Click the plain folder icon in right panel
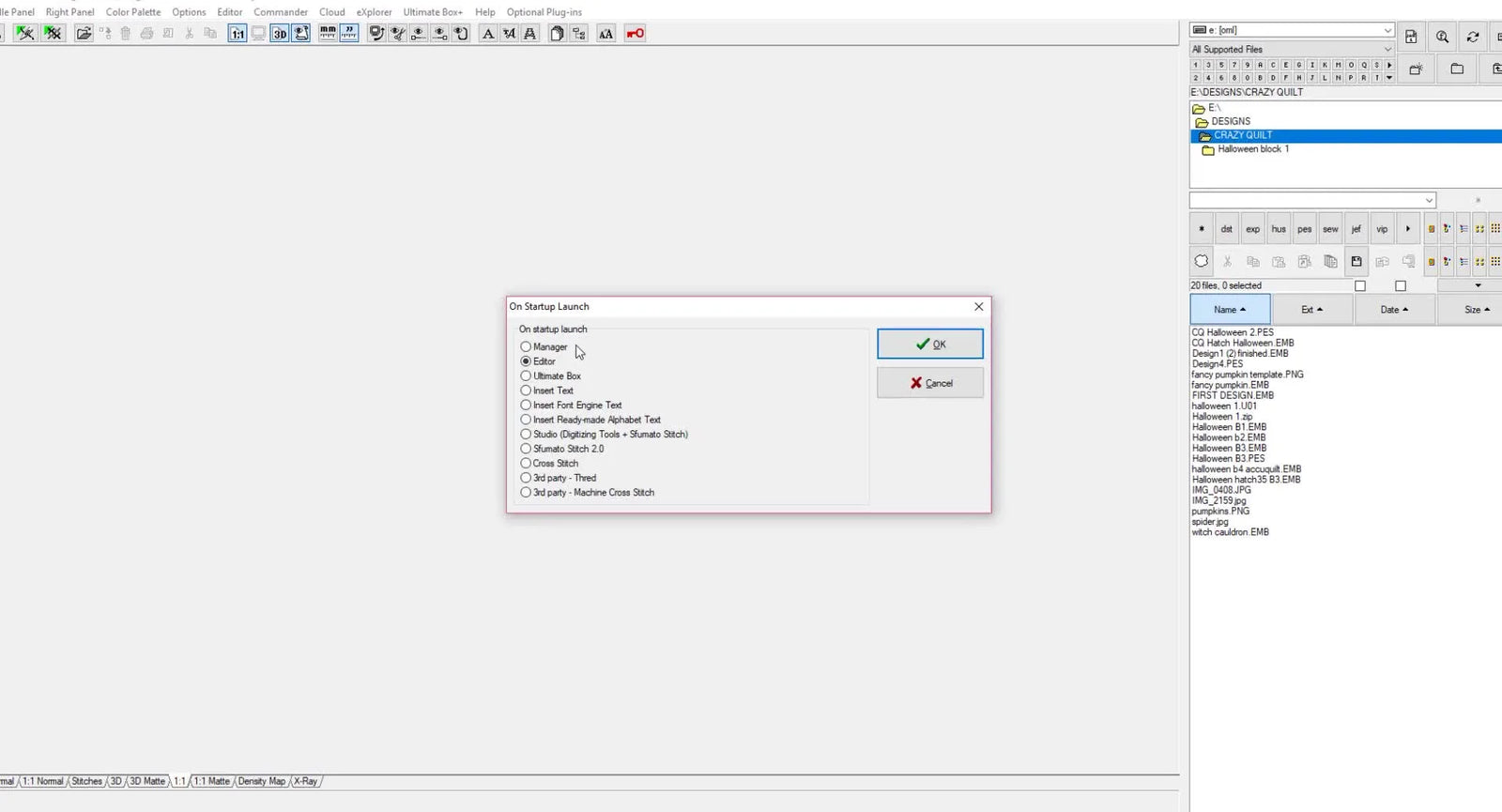Viewport: 1502px width, 812px height. pos(1457,69)
